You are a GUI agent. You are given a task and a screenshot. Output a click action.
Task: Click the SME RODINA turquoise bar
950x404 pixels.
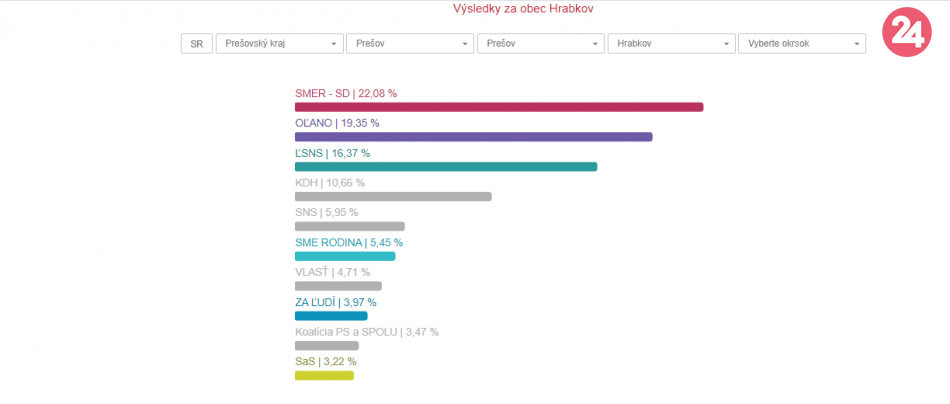tap(345, 256)
